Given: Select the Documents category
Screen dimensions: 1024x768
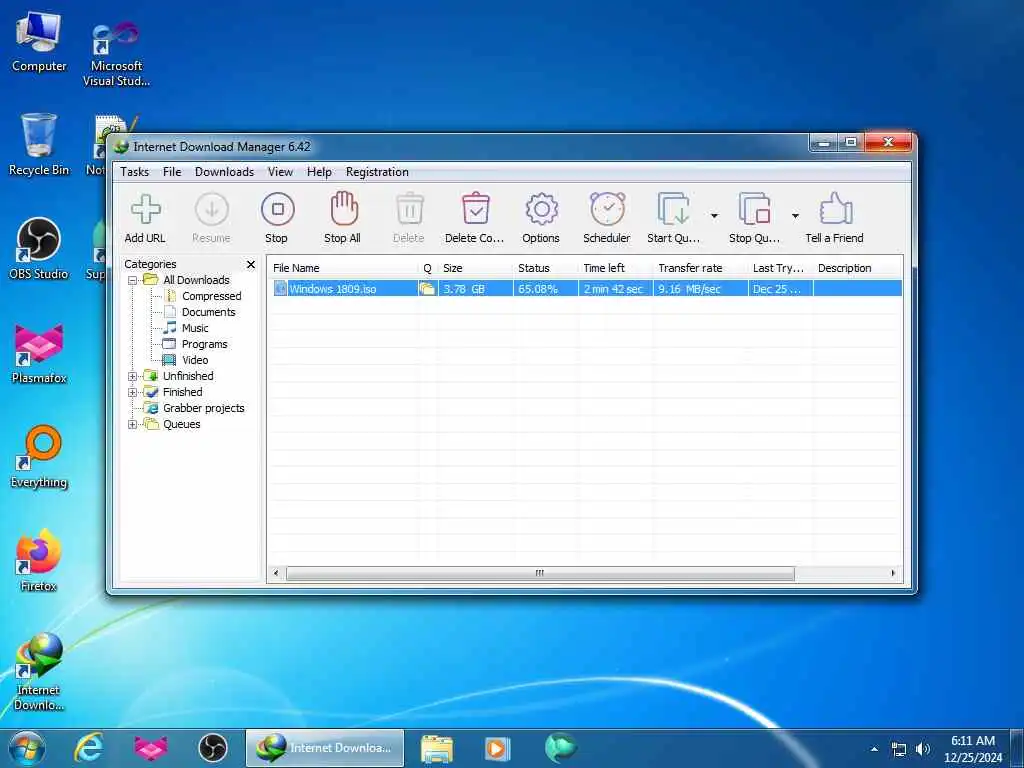Looking at the screenshot, I should point(208,312).
